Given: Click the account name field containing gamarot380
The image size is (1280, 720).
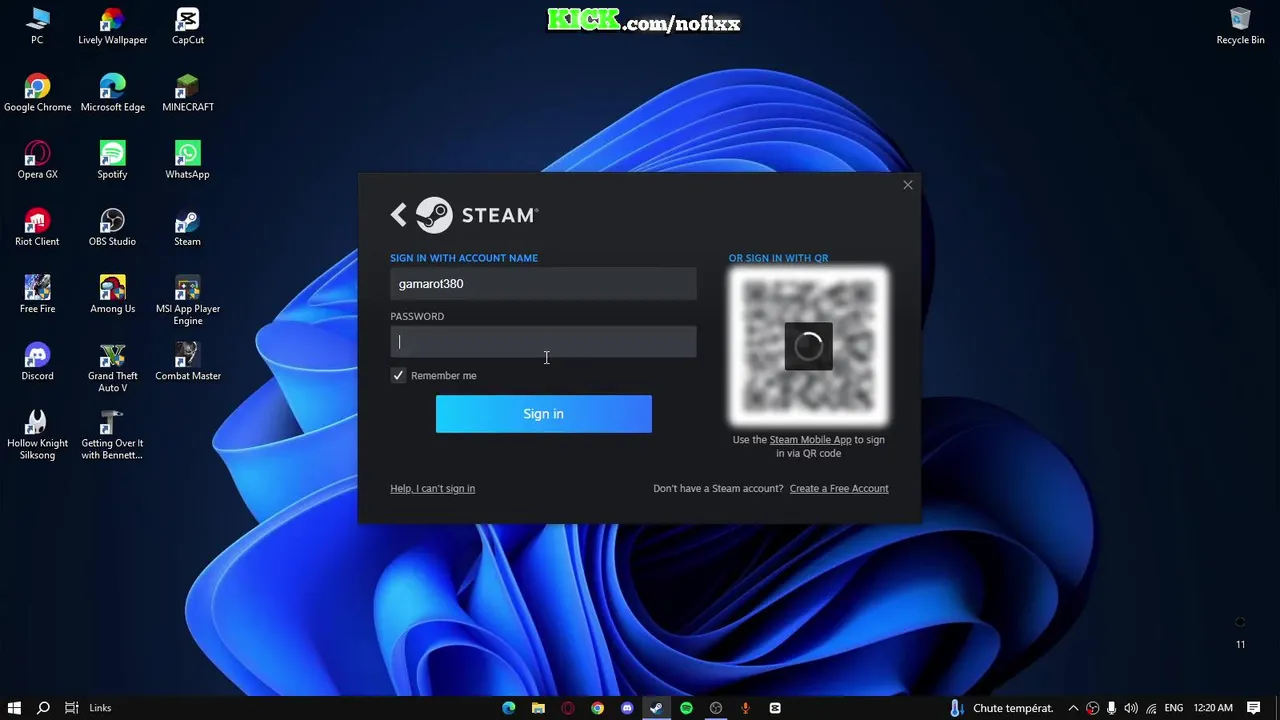Looking at the screenshot, I should 543,284.
